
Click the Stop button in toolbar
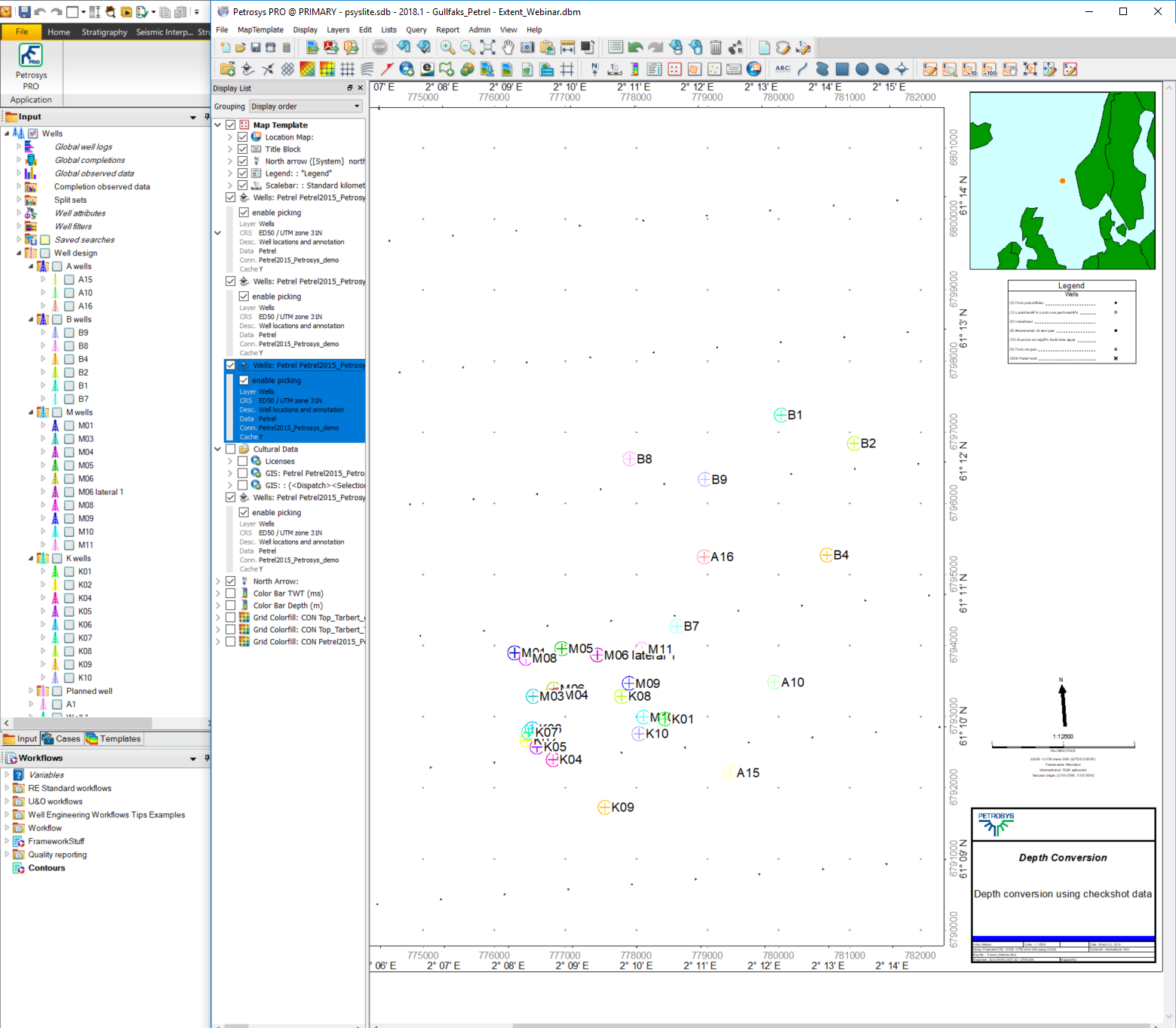tap(379, 48)
